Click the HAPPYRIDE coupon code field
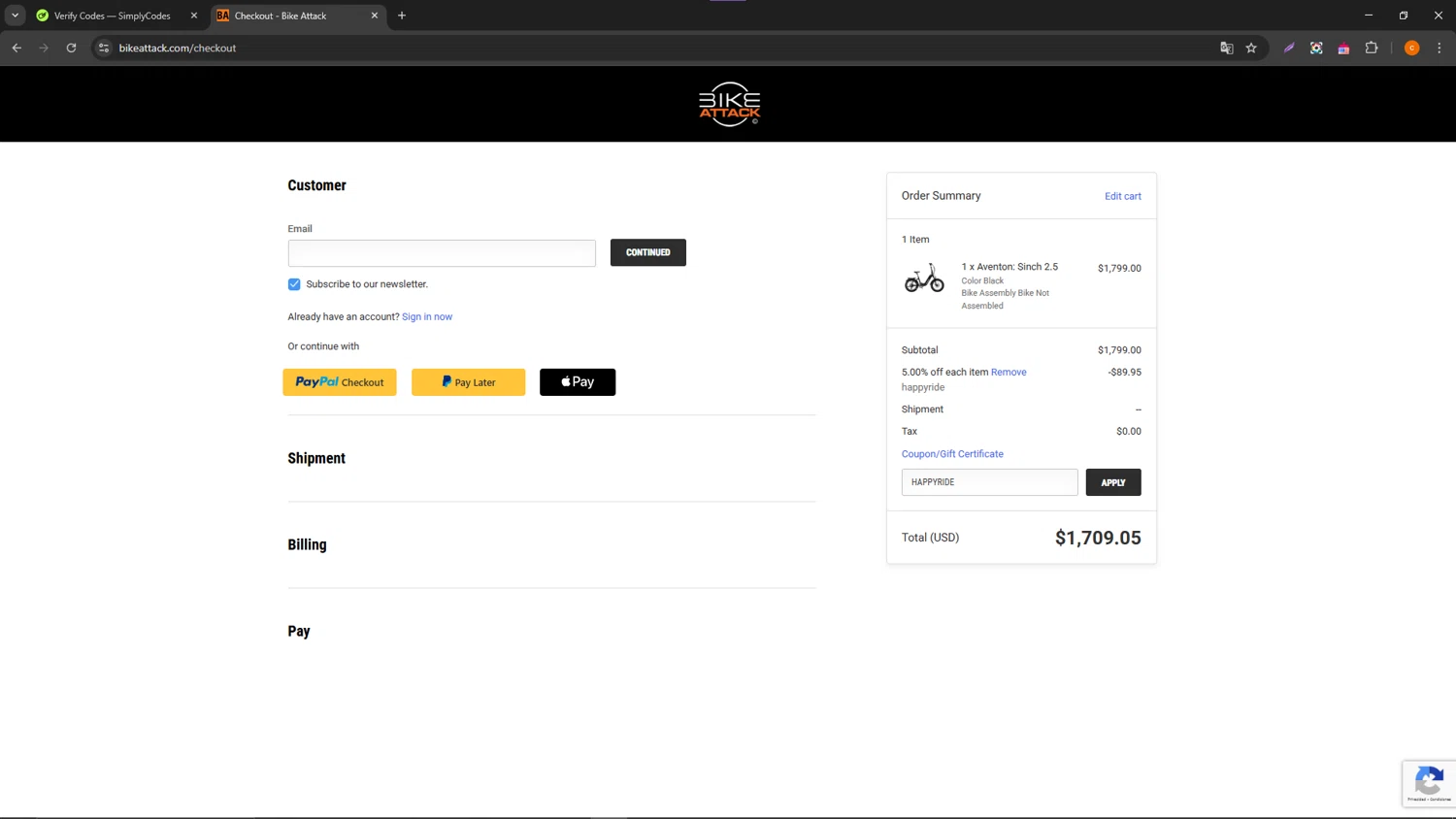The width and height of the screenshot is (1456, 819). tap(989, 482)
